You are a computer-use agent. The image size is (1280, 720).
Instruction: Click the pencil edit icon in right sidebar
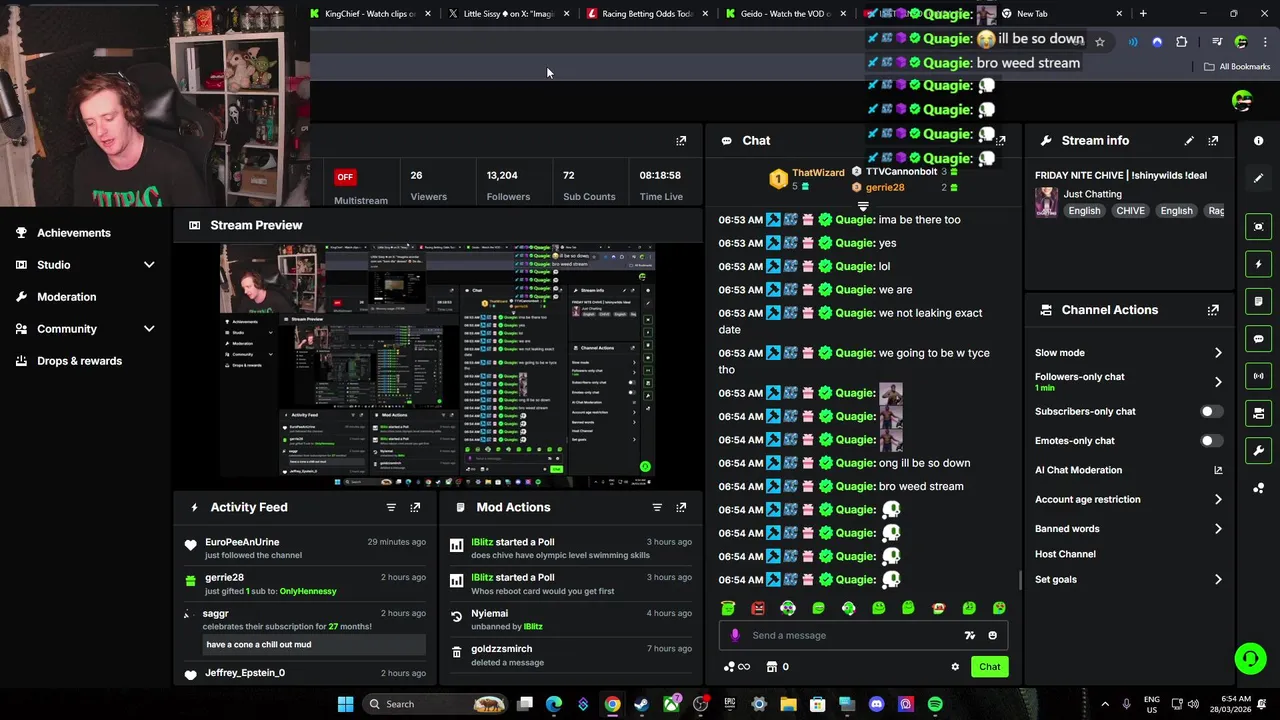coord(1258,178)
